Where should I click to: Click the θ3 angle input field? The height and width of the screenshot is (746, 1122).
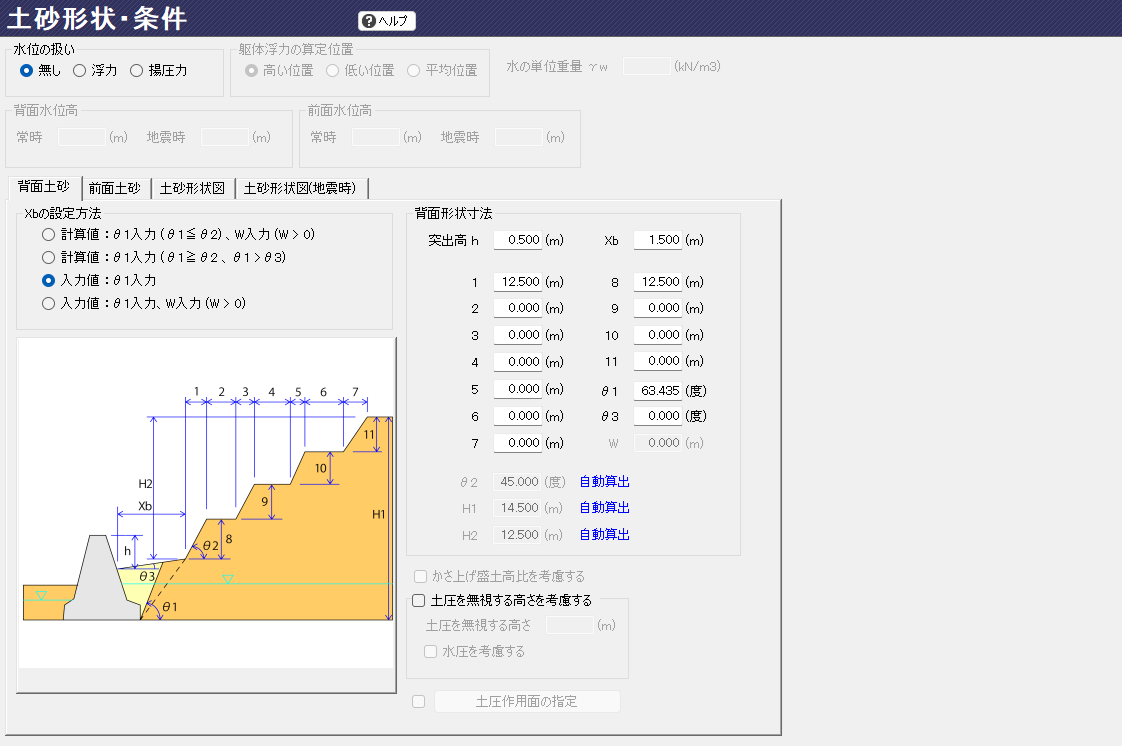point(657,416)
